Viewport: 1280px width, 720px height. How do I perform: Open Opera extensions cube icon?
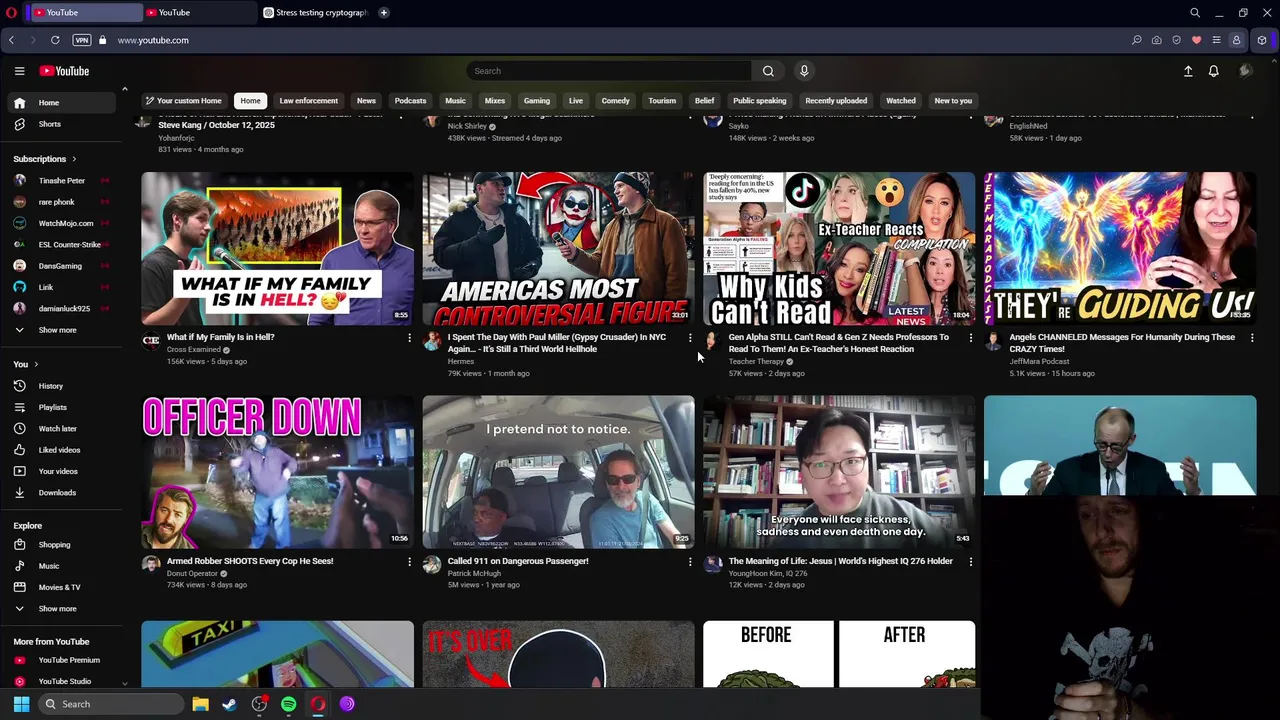coord(1262,40)
